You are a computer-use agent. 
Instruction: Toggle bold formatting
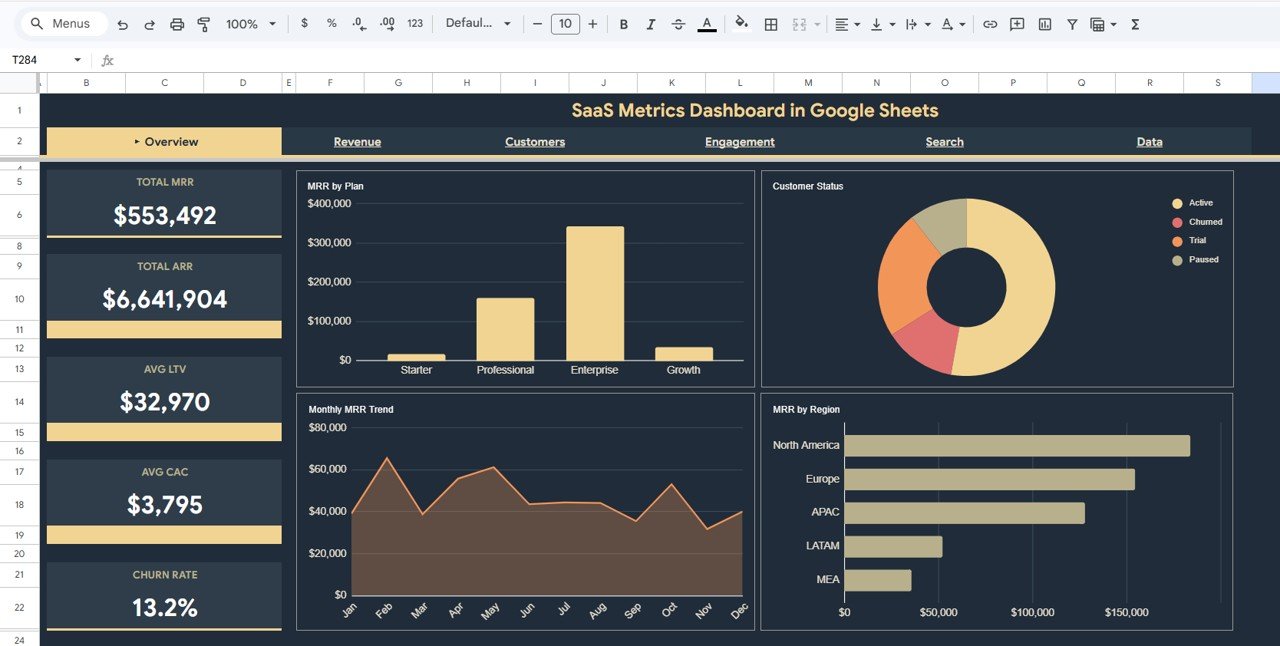pos(624,23)
